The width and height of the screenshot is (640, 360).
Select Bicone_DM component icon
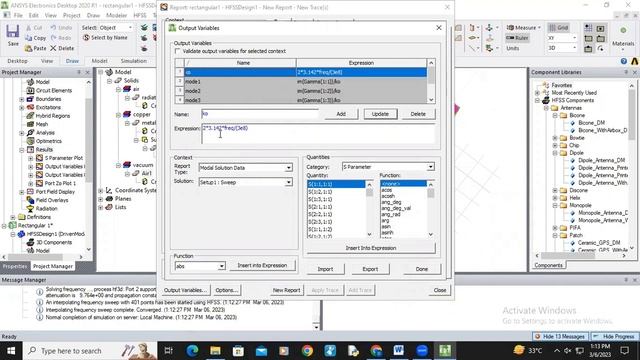[x=572, y=123]
